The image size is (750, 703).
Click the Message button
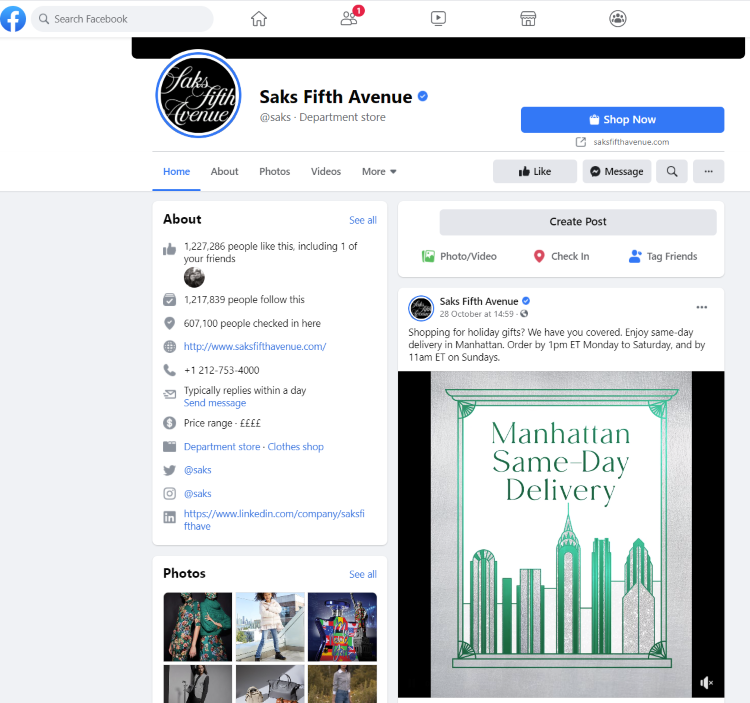616,171
